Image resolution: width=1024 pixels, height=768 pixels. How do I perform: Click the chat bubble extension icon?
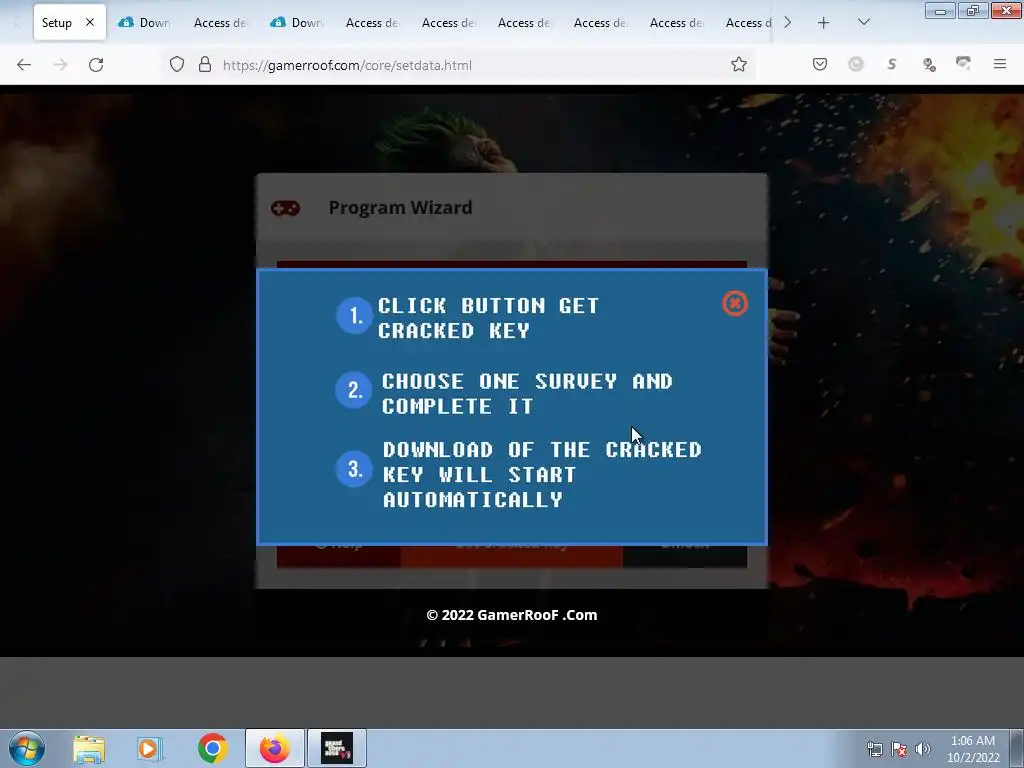click(963, 63)
